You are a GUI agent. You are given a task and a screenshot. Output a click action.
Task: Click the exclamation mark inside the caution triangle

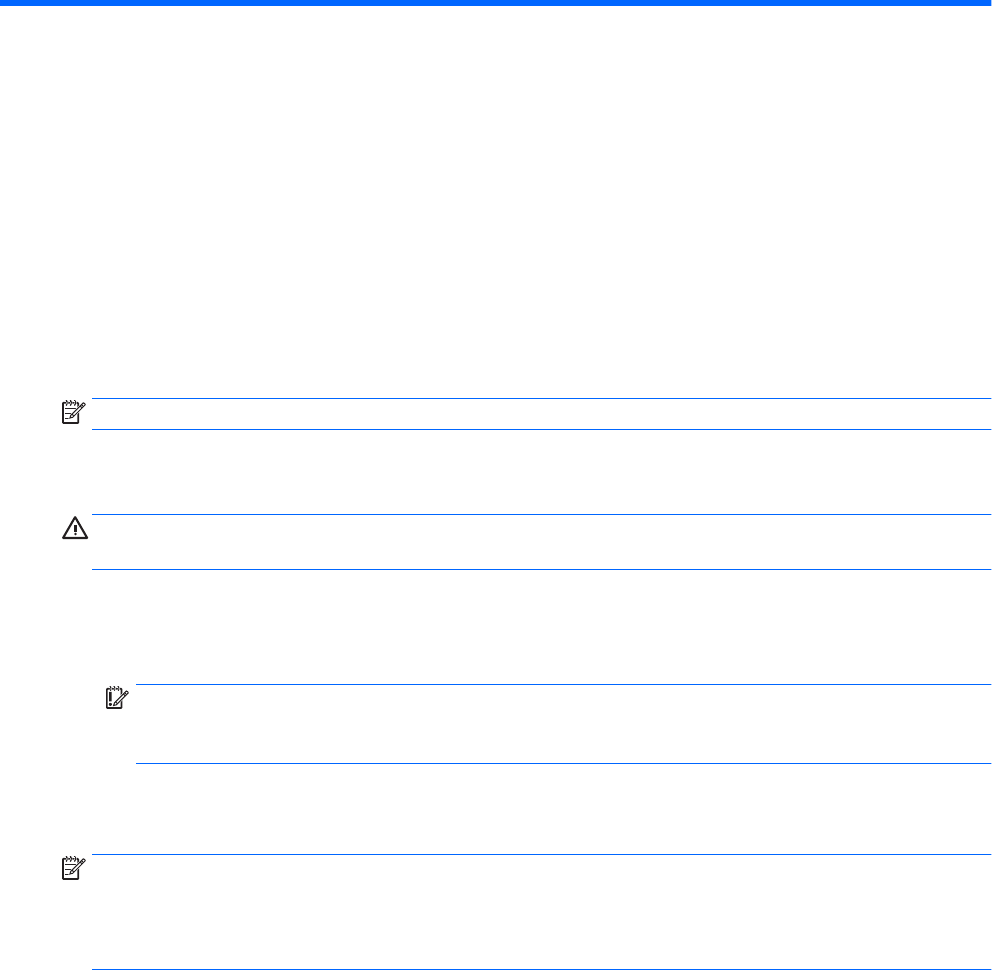[x=75, y=530]
